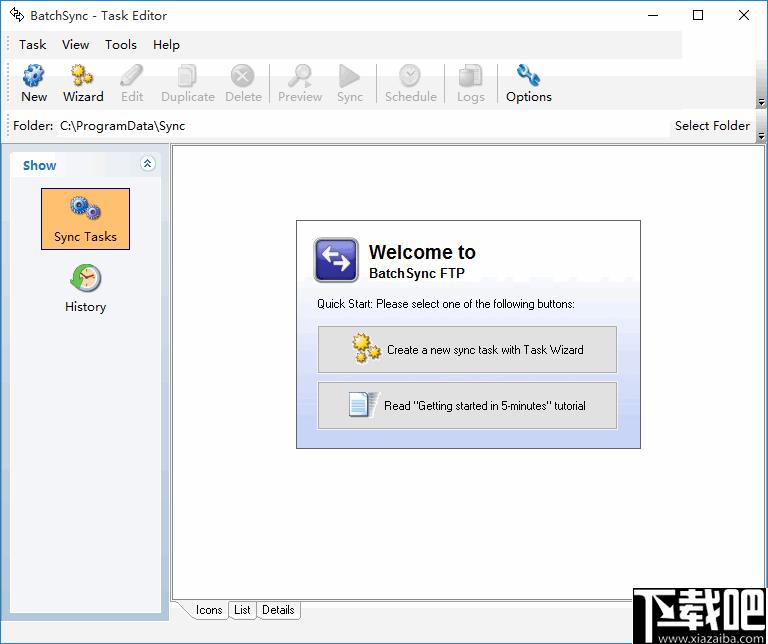The width and height of the screenshot is (768, 644).
Task: Click Create a new sync task with Task Wizard
Action: [x=467, y=350]
